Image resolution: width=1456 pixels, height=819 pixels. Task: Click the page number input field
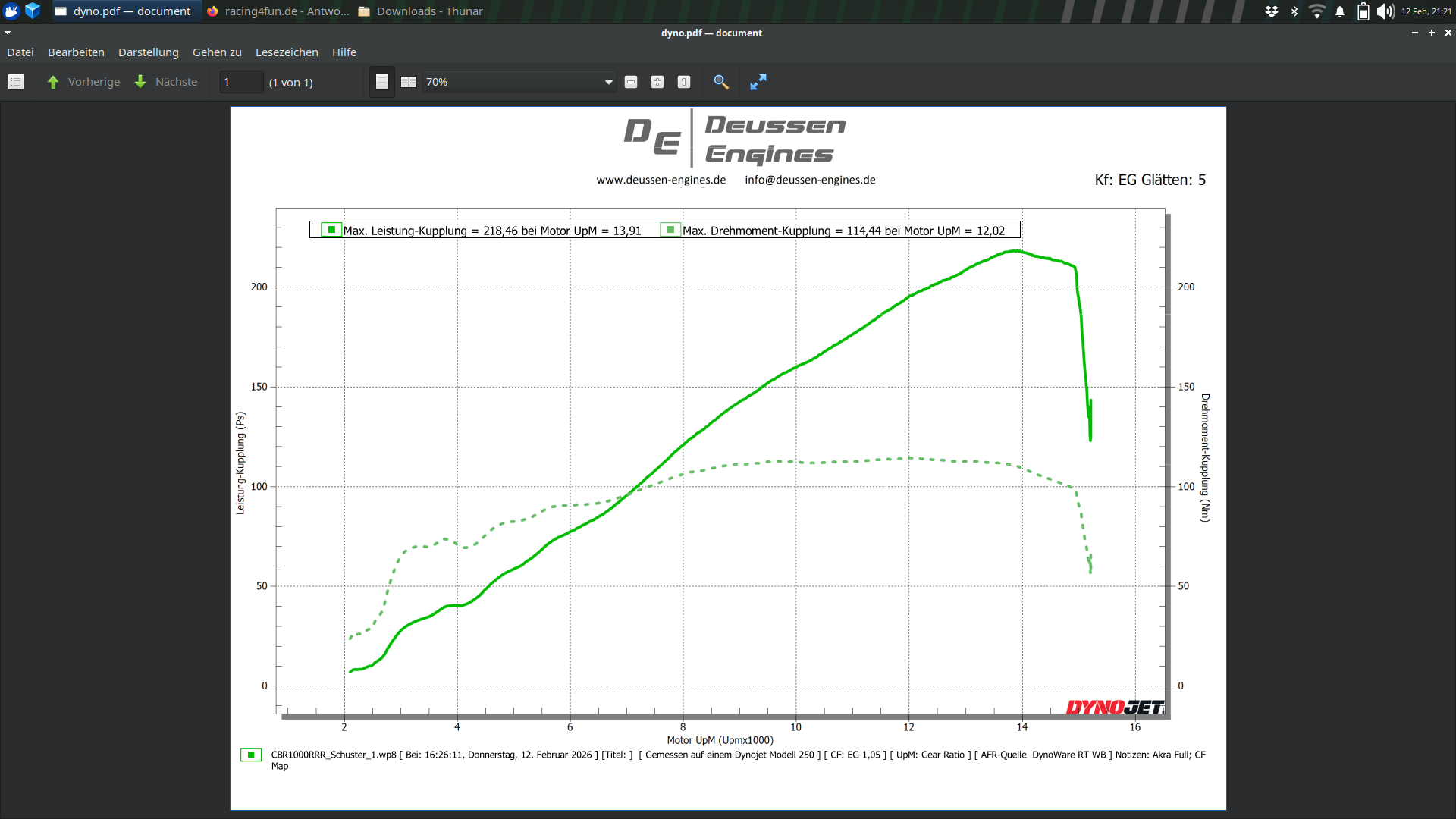241,82
